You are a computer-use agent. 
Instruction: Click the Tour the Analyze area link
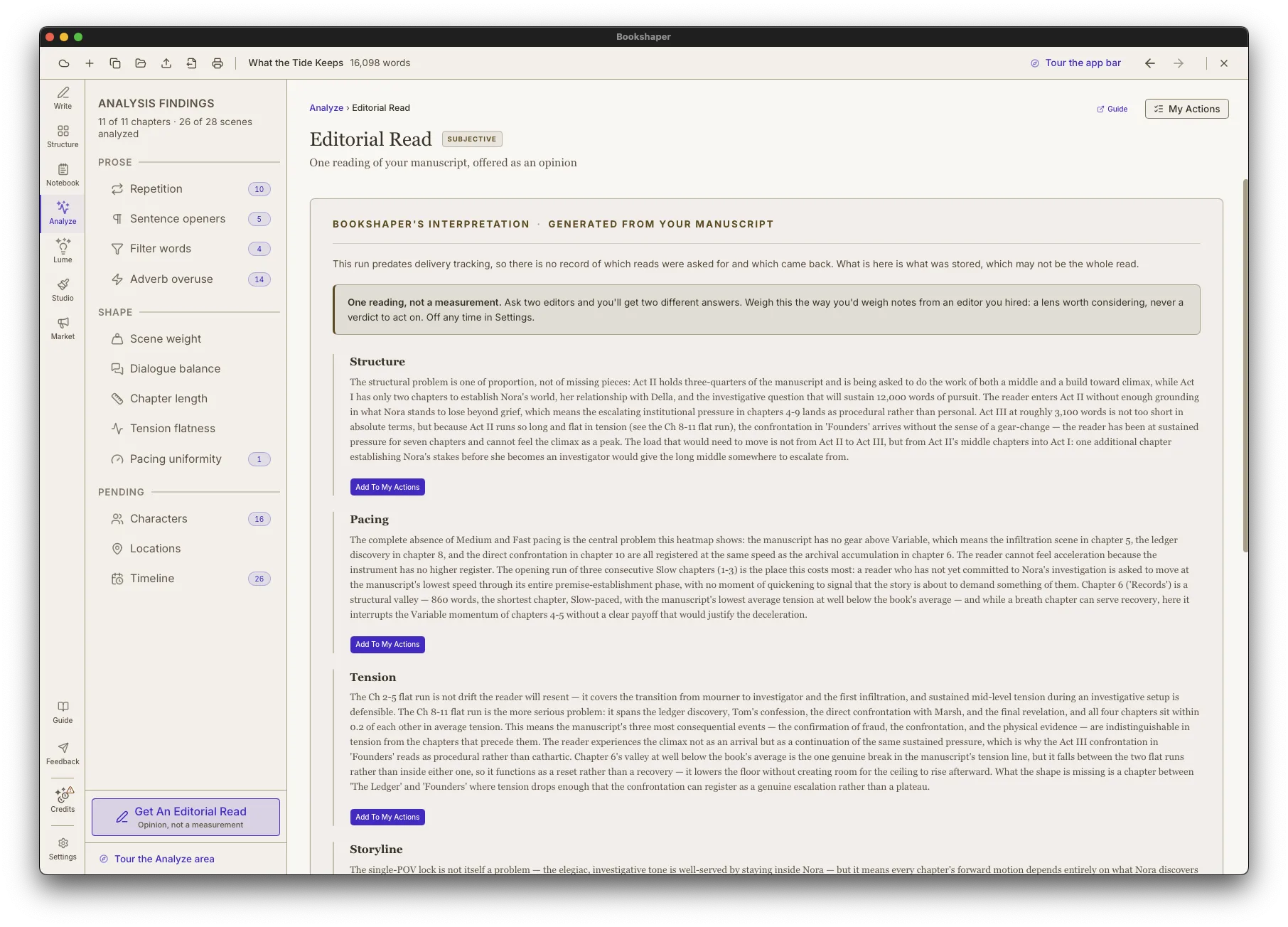click(x=157, y=859)
